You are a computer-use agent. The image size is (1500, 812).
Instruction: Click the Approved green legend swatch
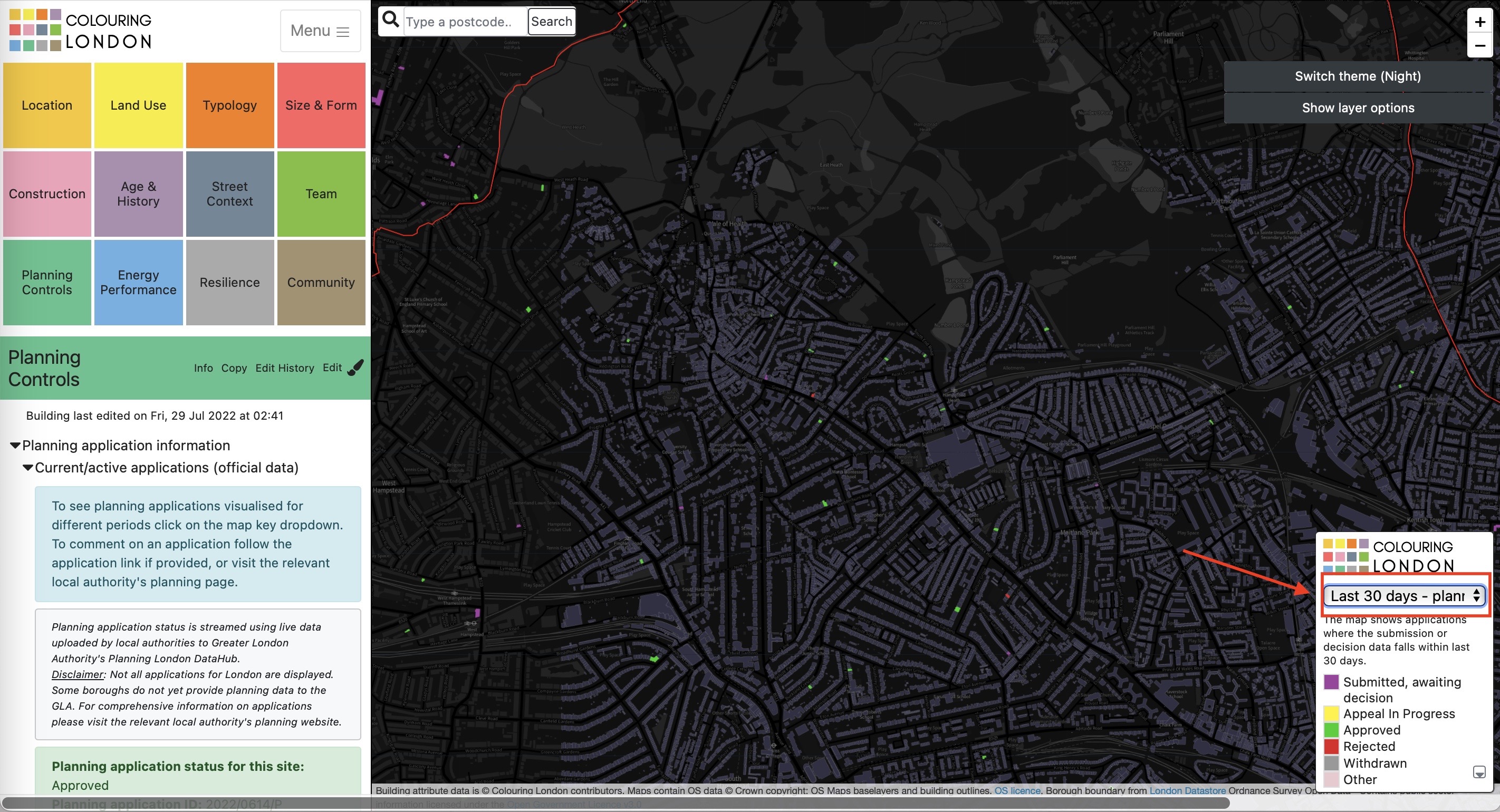click(x=1331, y=730)
